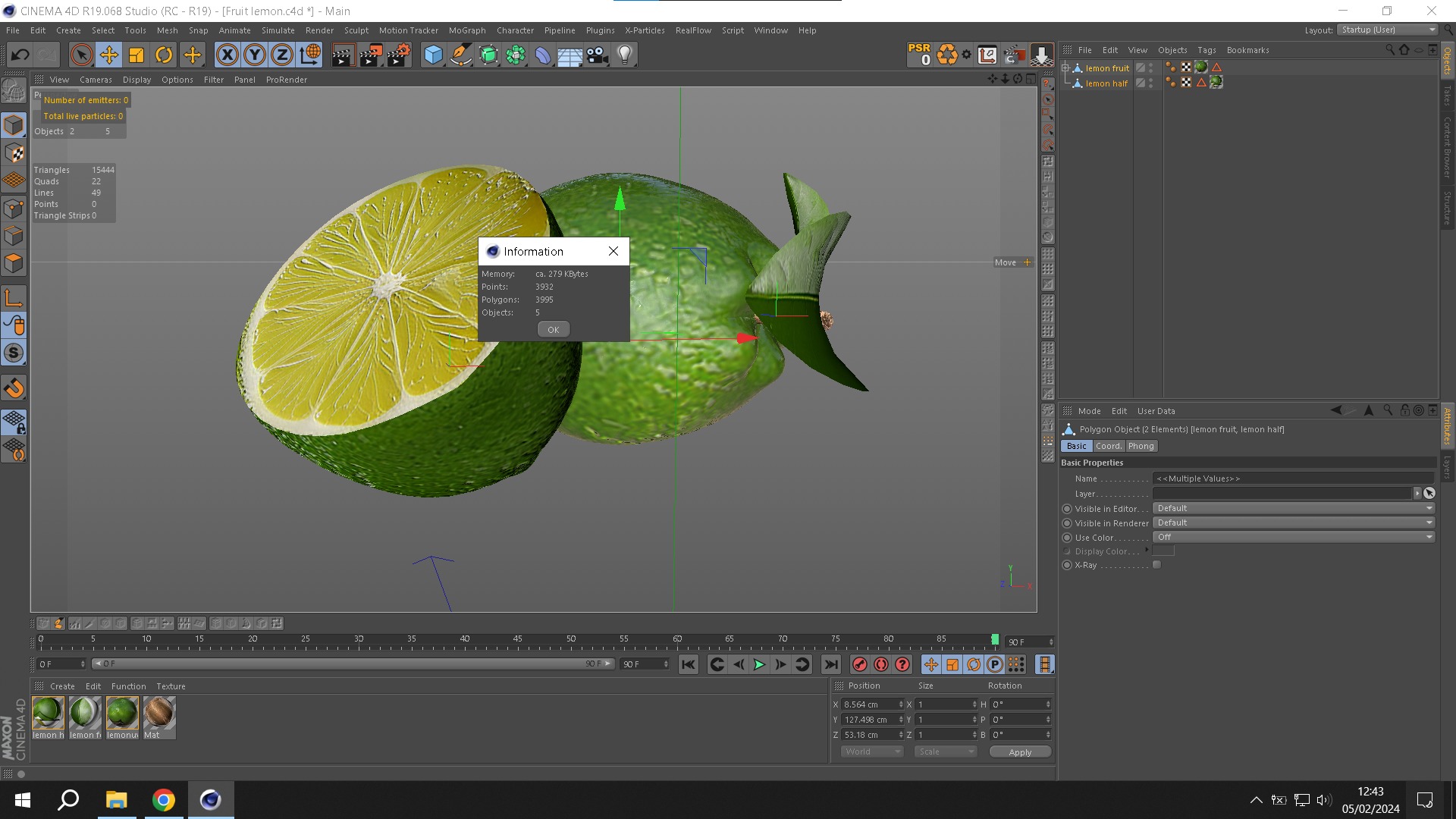Add a floor environment object

pyautogui.click(x=570, y=55)
